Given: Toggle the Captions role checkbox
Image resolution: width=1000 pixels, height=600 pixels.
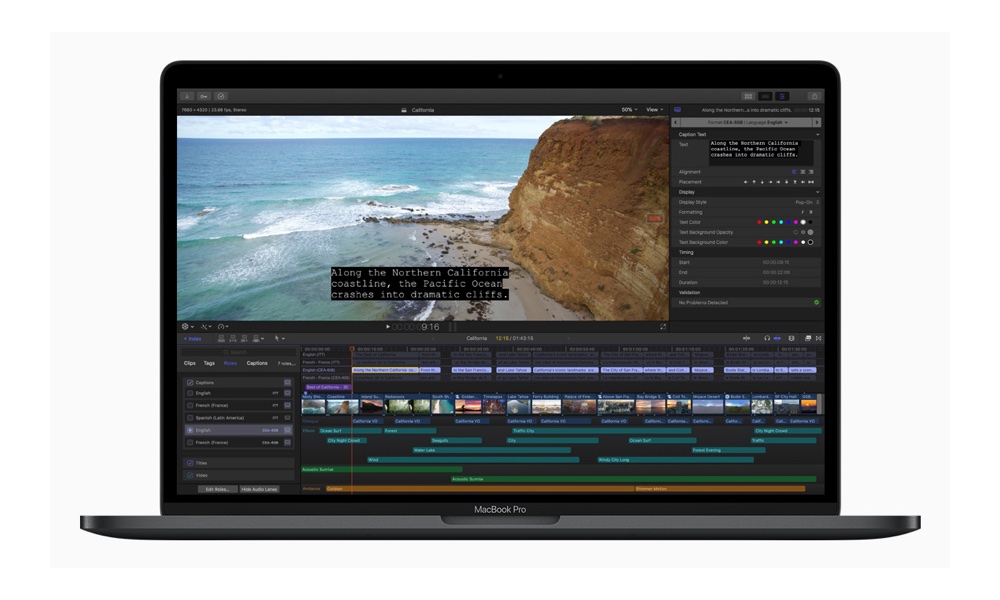Looking at the screenshot, I should click(x=190, y=383).
